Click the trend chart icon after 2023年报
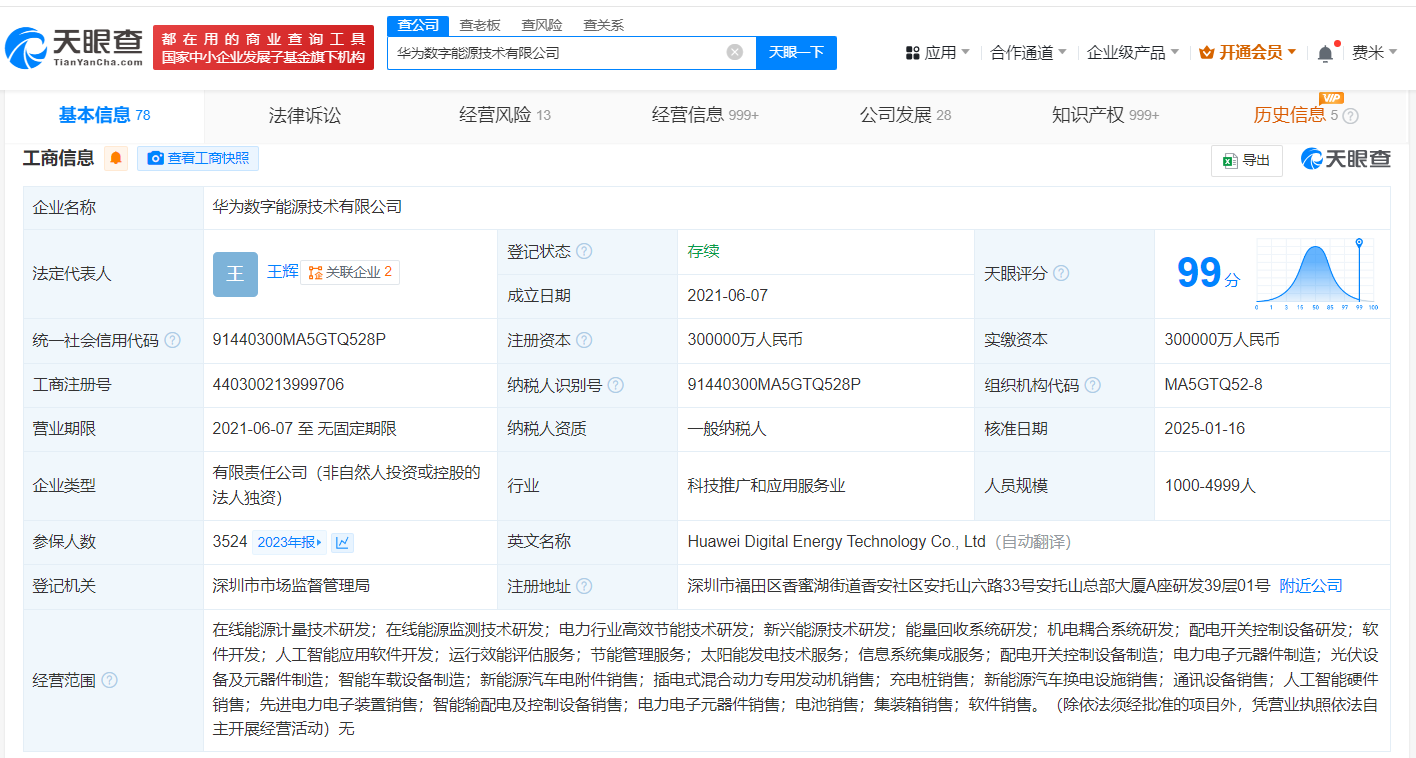1416x758 pixels. [341, 541]
